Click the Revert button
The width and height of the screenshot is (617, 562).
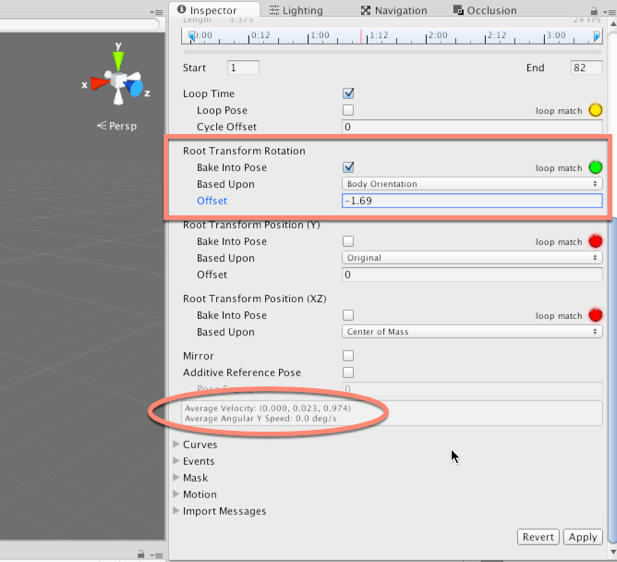538,537
